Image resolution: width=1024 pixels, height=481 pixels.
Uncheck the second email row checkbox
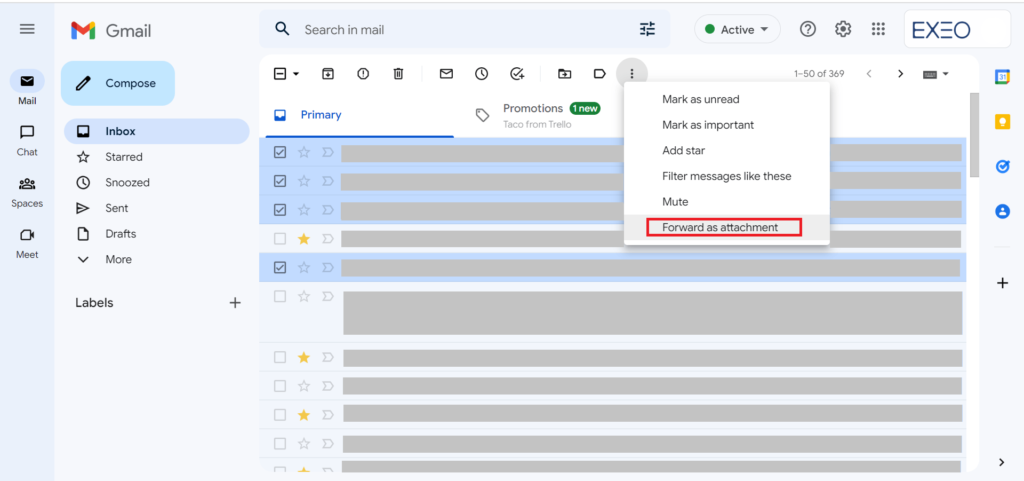click(280, 181)
